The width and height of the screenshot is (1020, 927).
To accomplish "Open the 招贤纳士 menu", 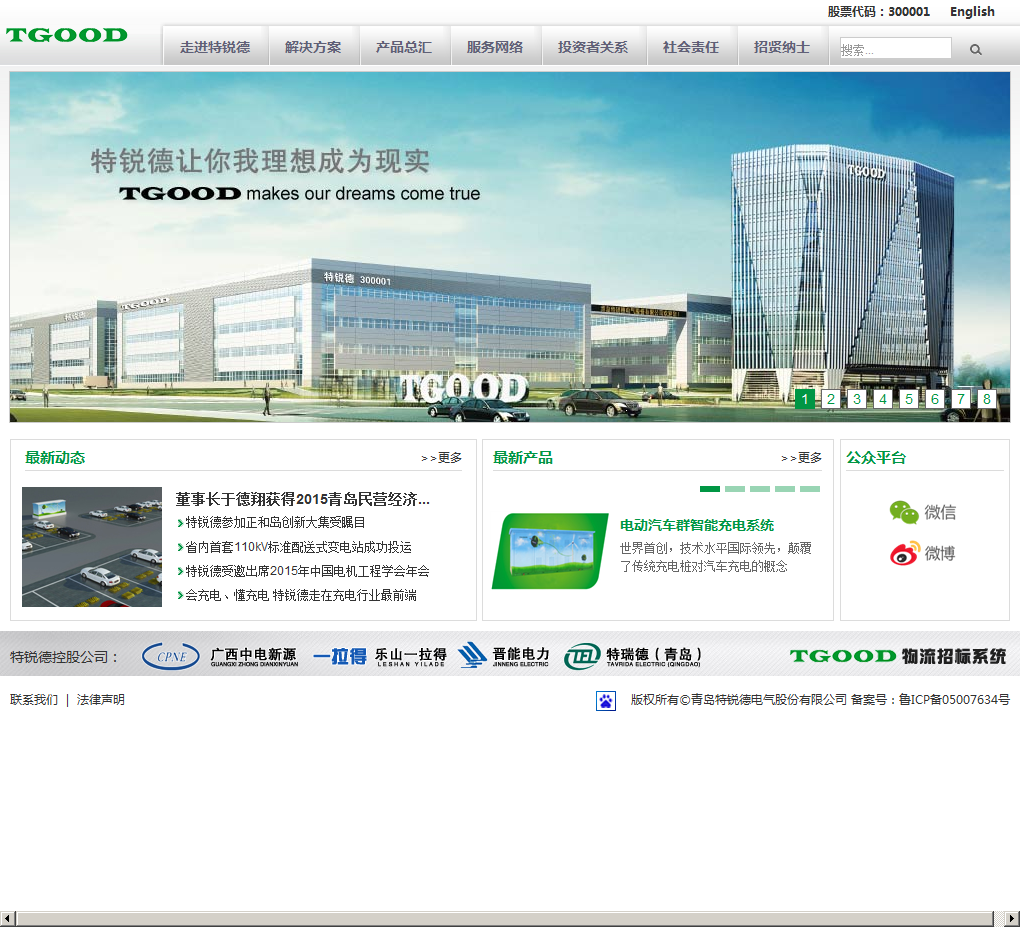I will pos(783,47).
